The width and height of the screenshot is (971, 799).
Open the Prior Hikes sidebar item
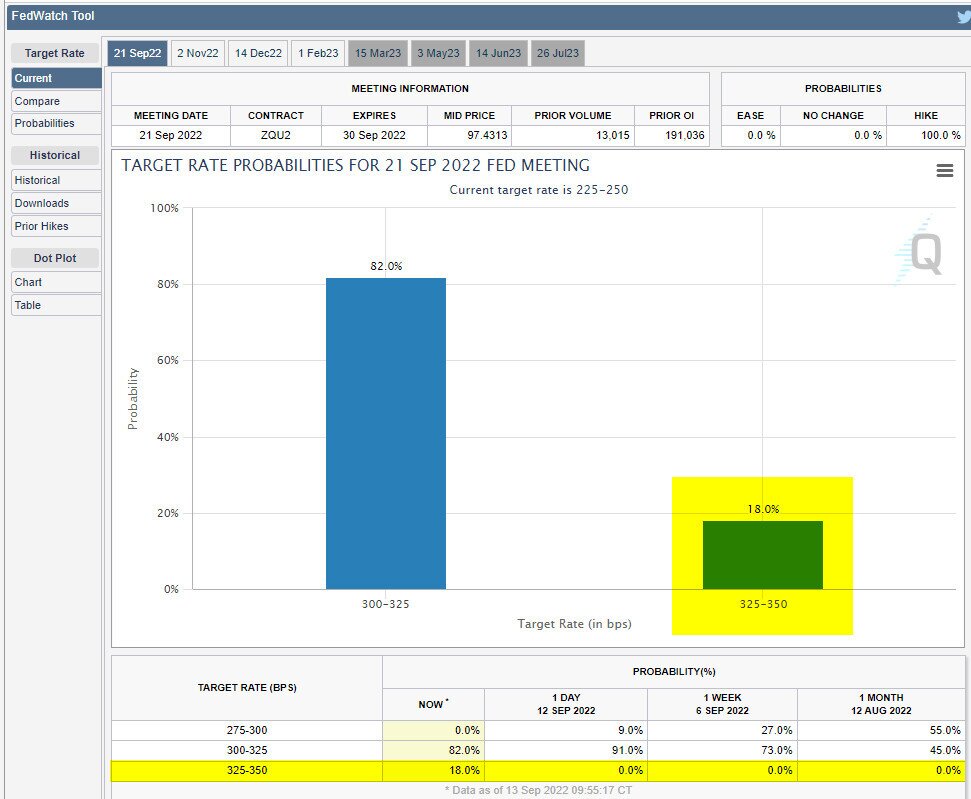56,226
